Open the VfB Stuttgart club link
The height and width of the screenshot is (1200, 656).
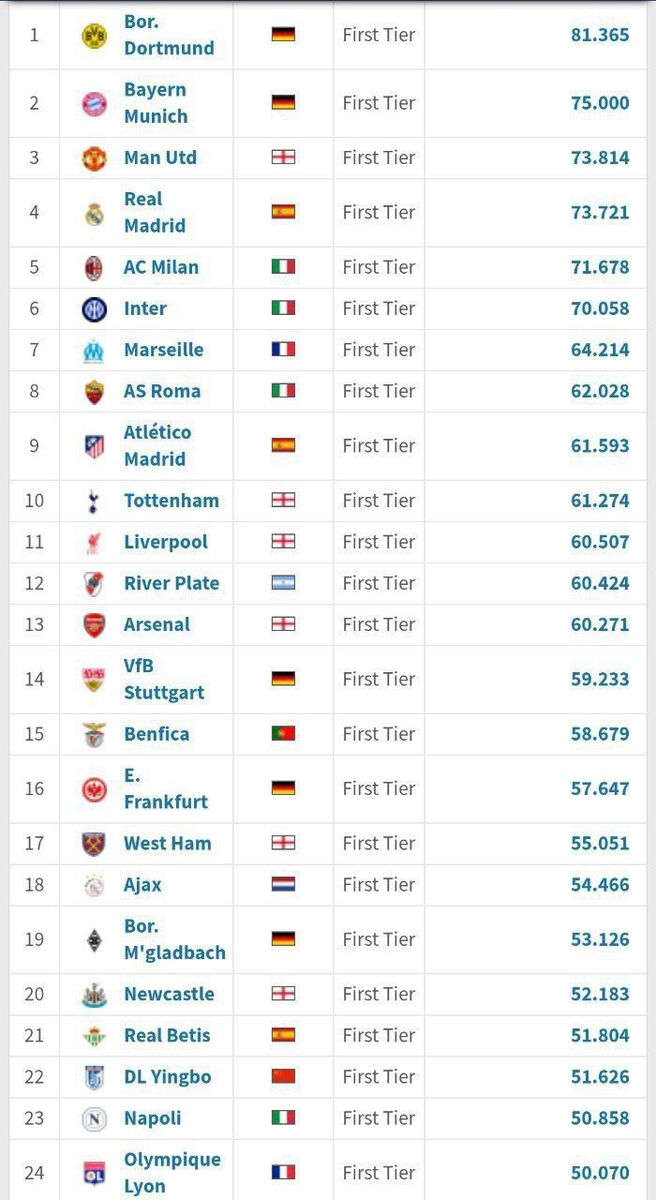[163, 679]
